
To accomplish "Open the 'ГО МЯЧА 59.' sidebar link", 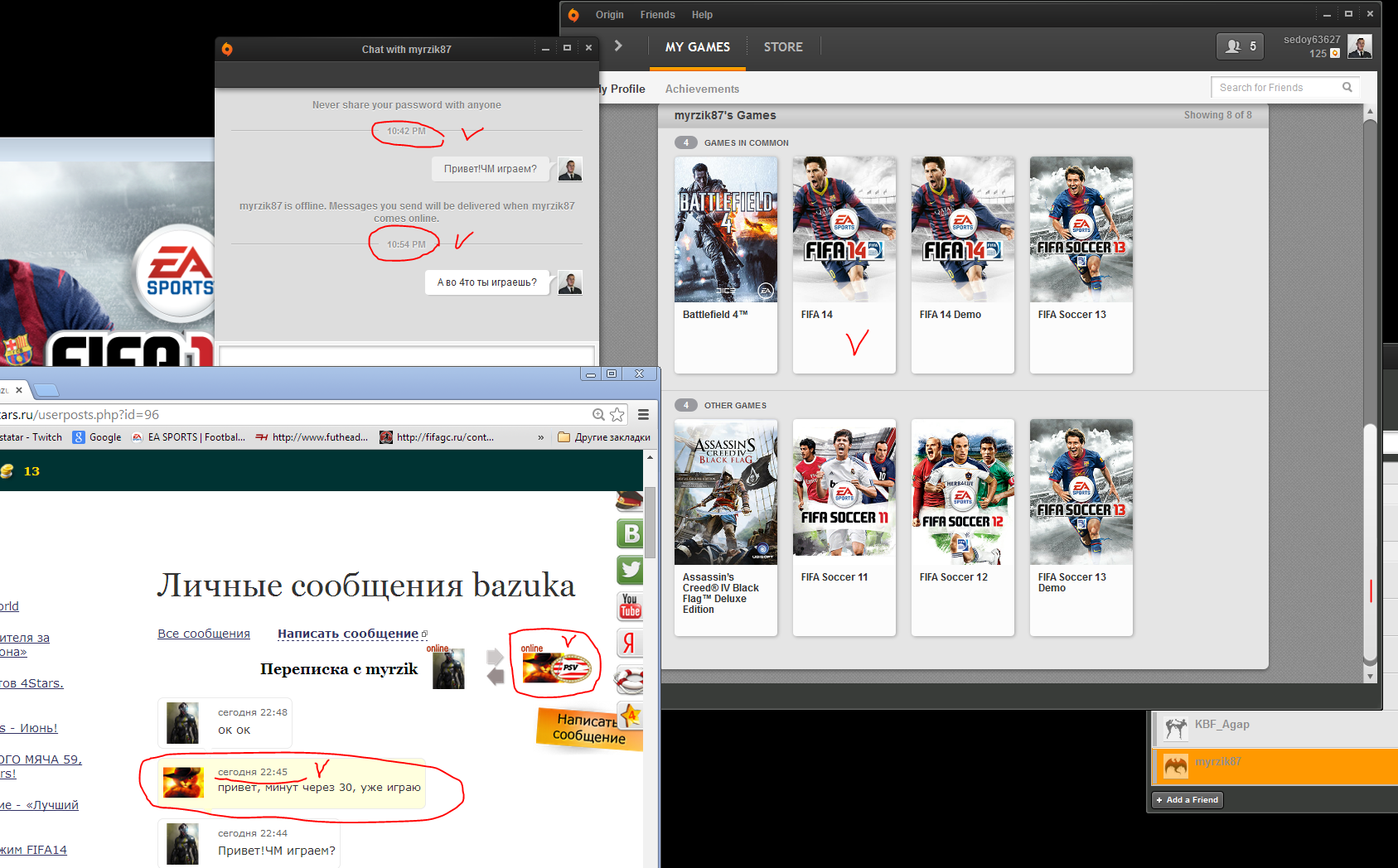I will [41, 759].
